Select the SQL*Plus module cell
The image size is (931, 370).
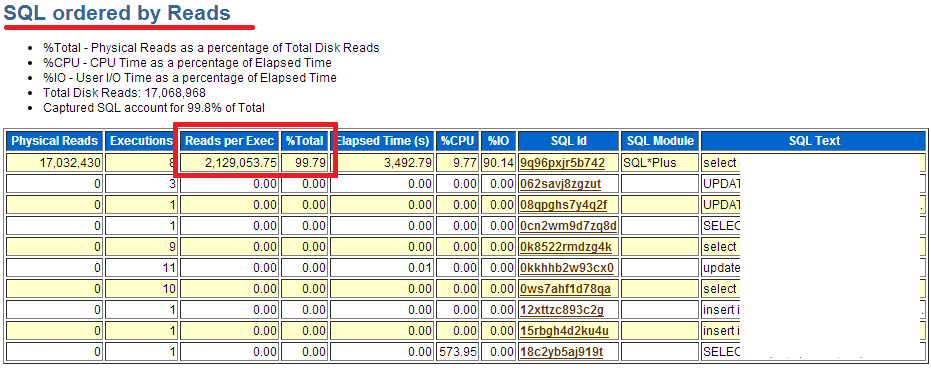(x=660, y=163)
